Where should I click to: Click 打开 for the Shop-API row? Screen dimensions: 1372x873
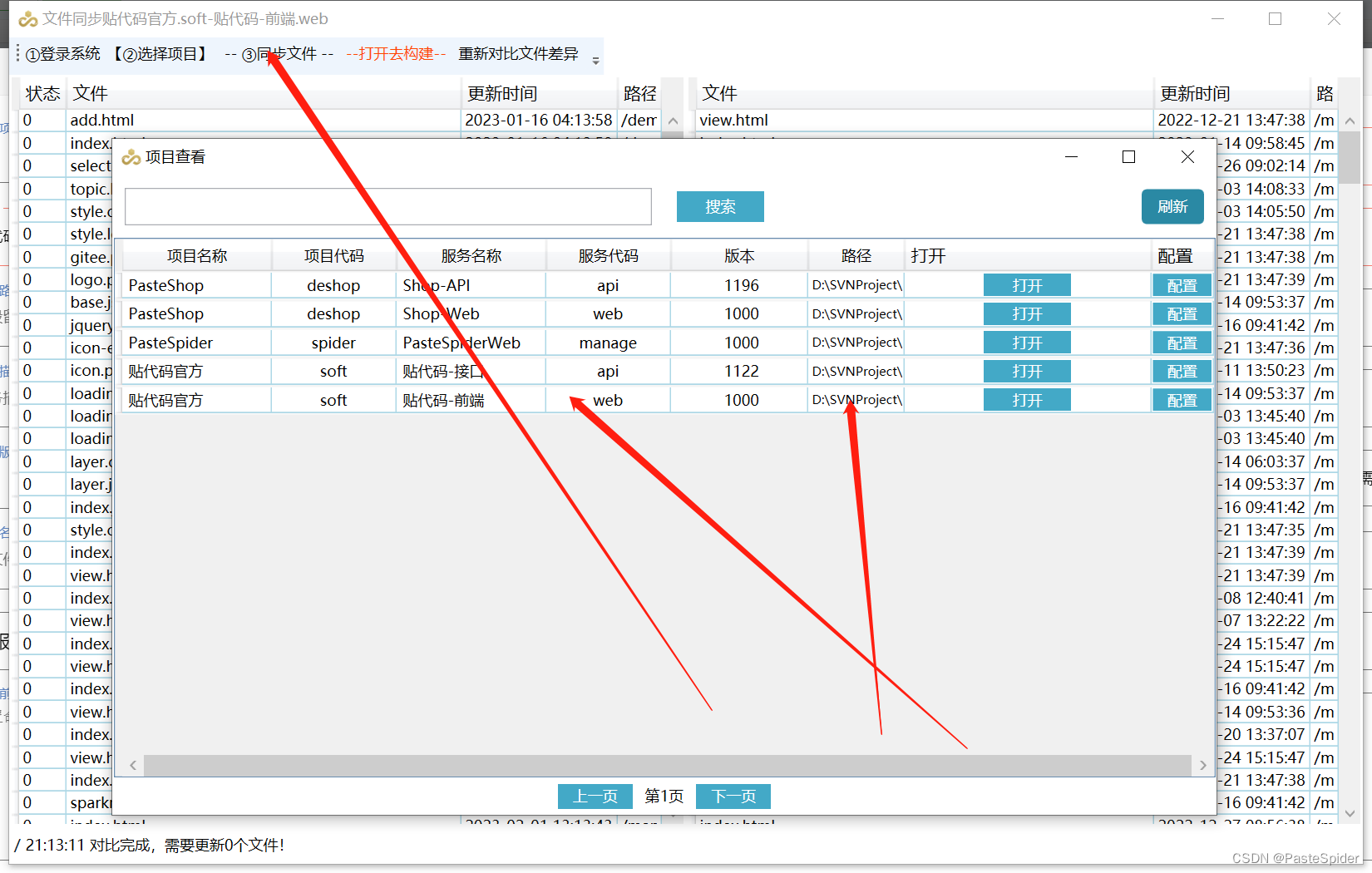point(1027,286)
